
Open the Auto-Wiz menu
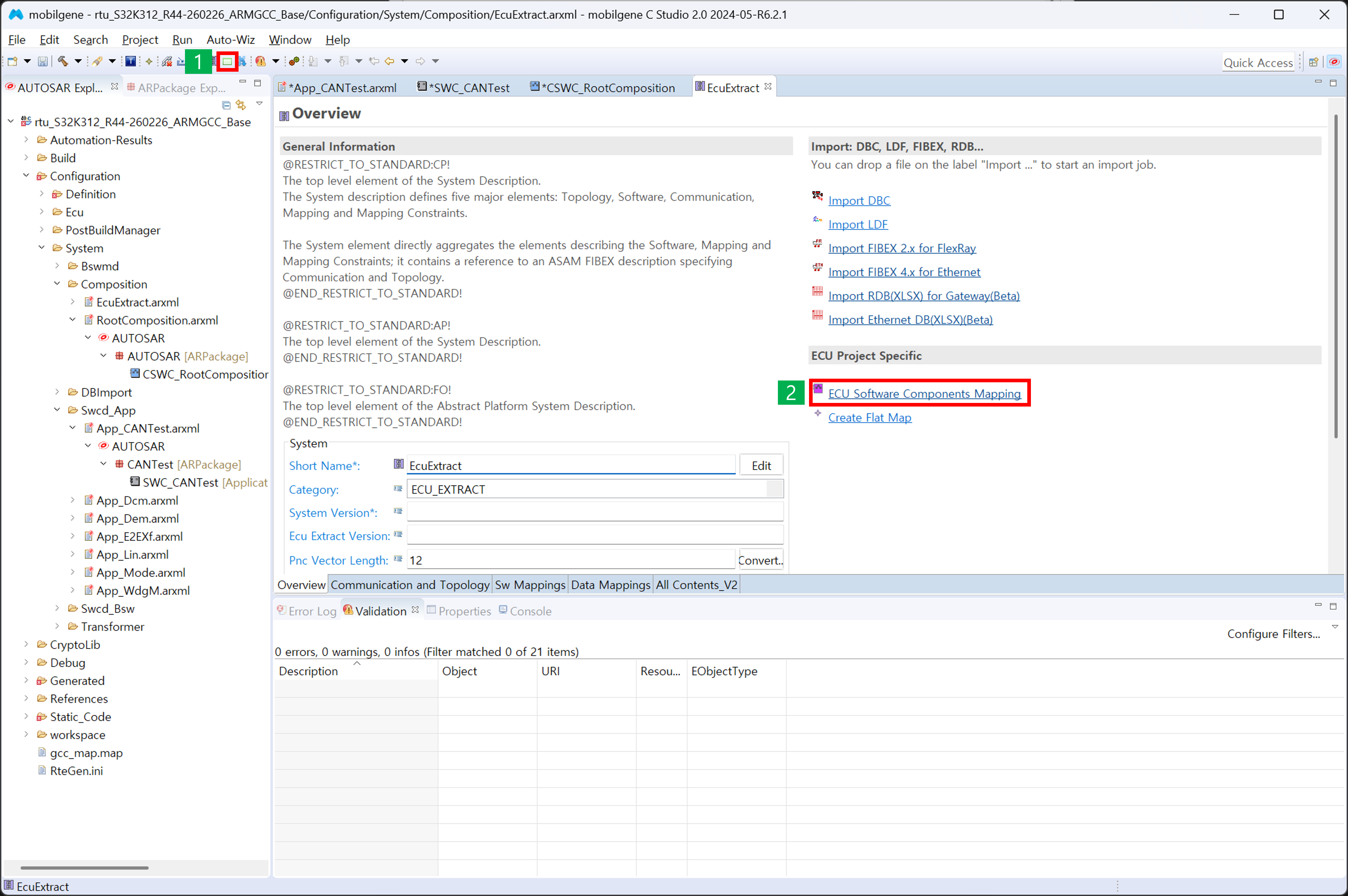pos(231,39)
